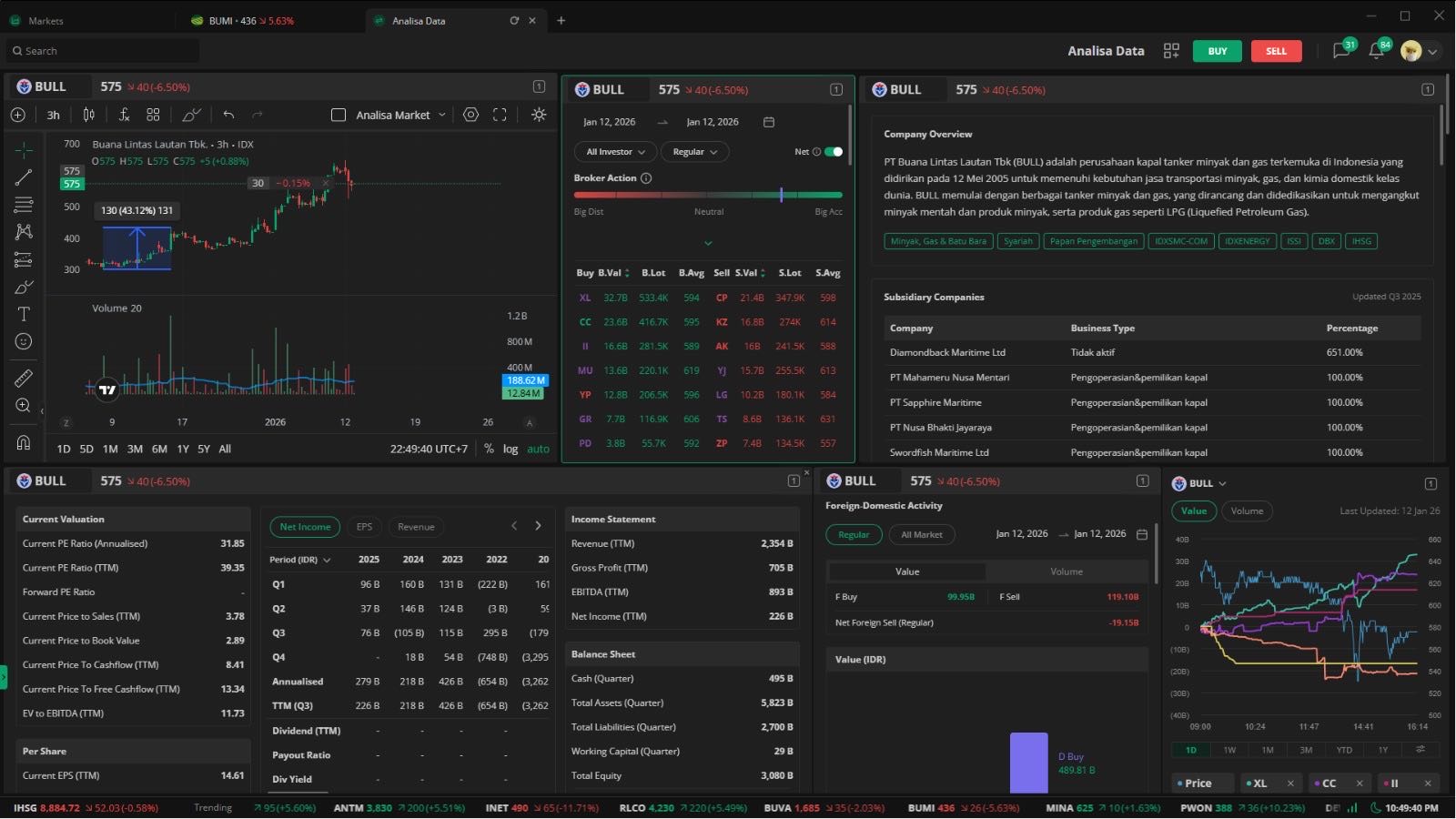This screenshot has width=1456, height=819.
Task: Click the green BUY button
Action: coord(1217,51)
